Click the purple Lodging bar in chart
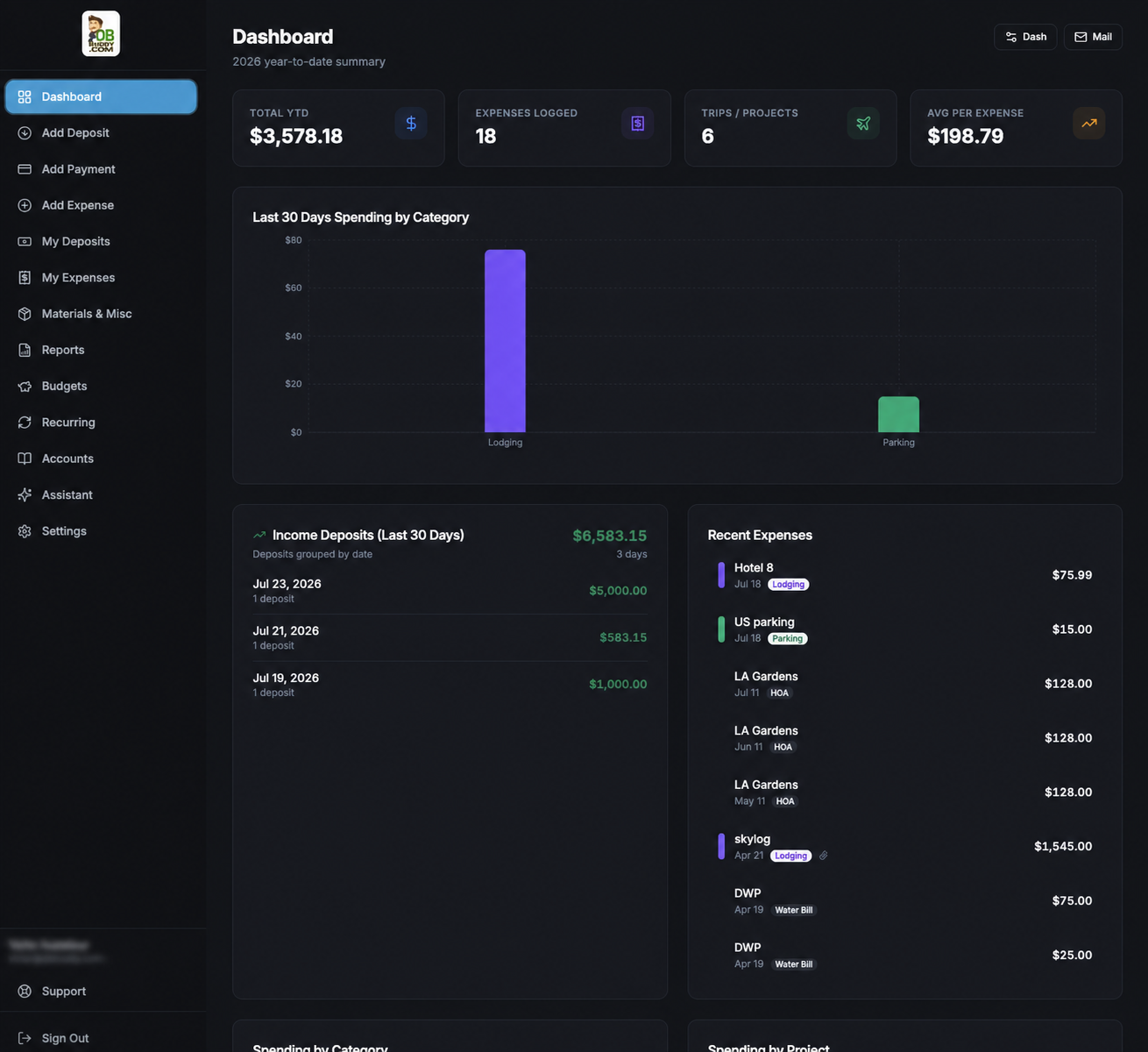Viewport: 1148px width, 1052px height. 505,341
